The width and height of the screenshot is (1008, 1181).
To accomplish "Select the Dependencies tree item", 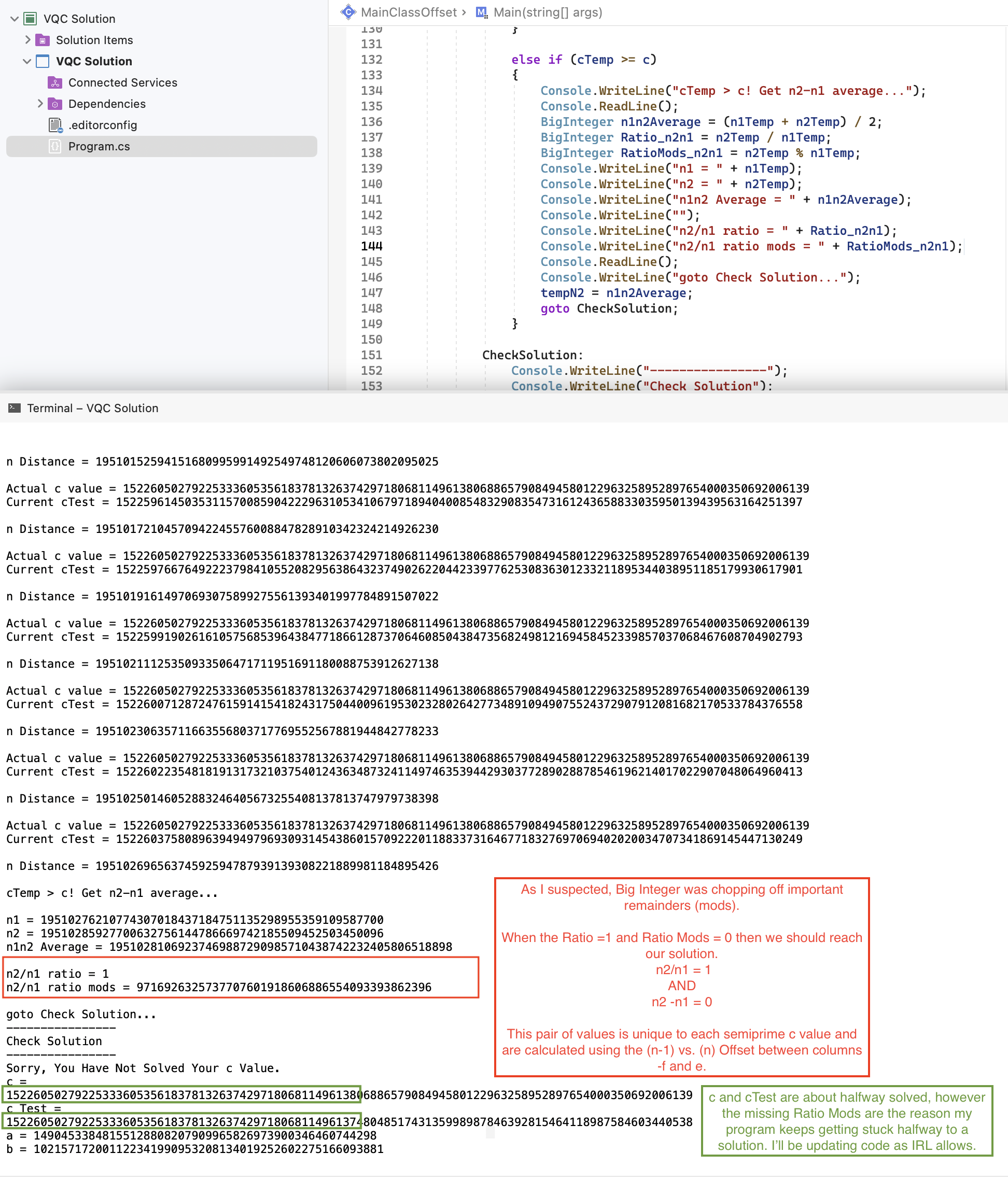I will click(107, 104).
